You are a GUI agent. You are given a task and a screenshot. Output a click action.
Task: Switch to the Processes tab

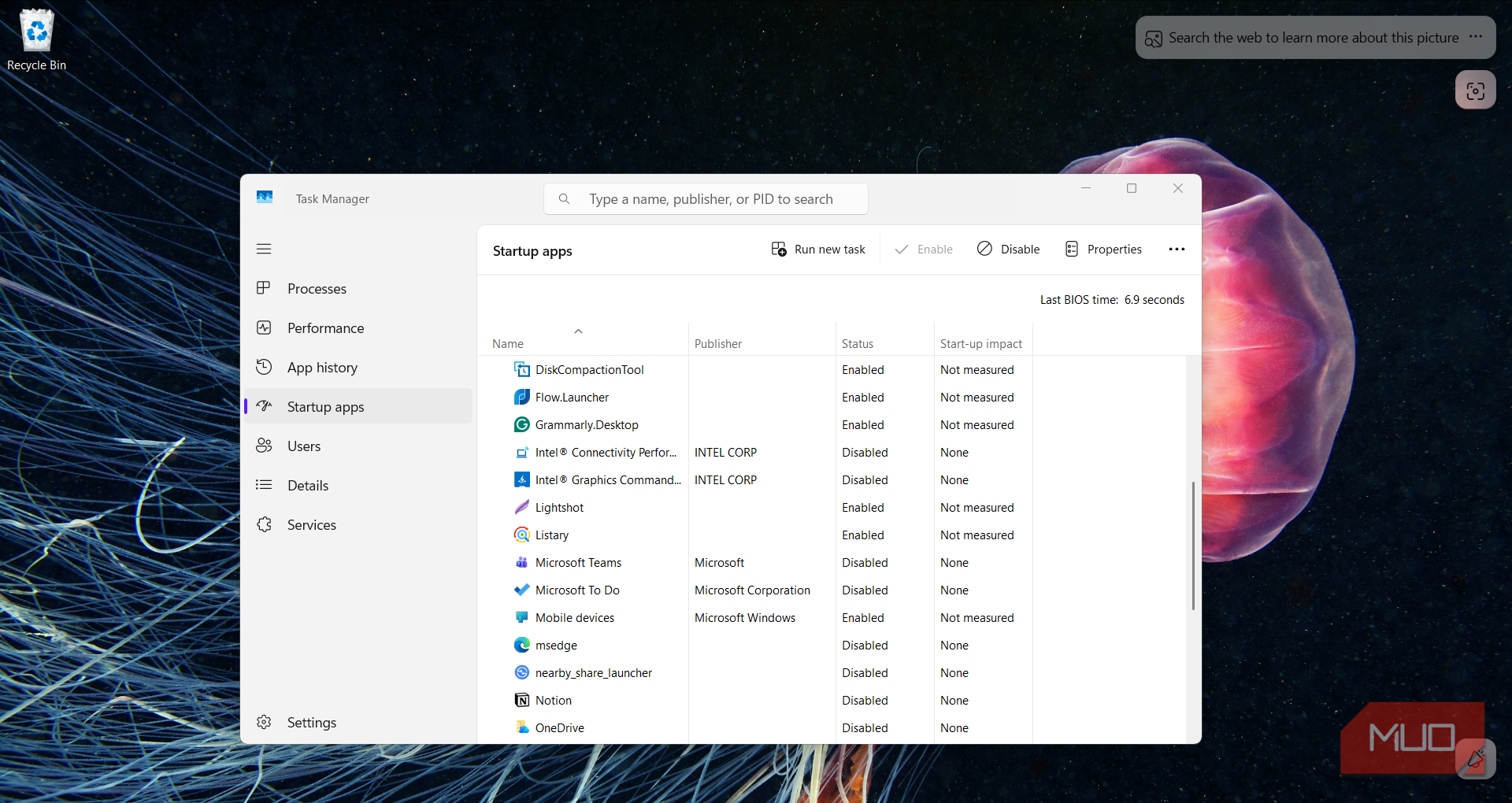(358, 288)
